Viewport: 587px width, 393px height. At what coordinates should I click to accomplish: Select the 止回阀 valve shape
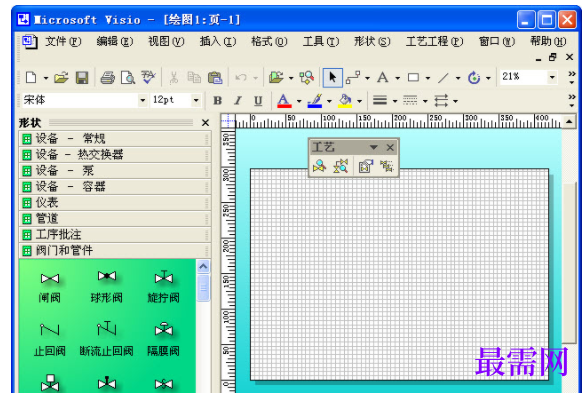[50, 339]
